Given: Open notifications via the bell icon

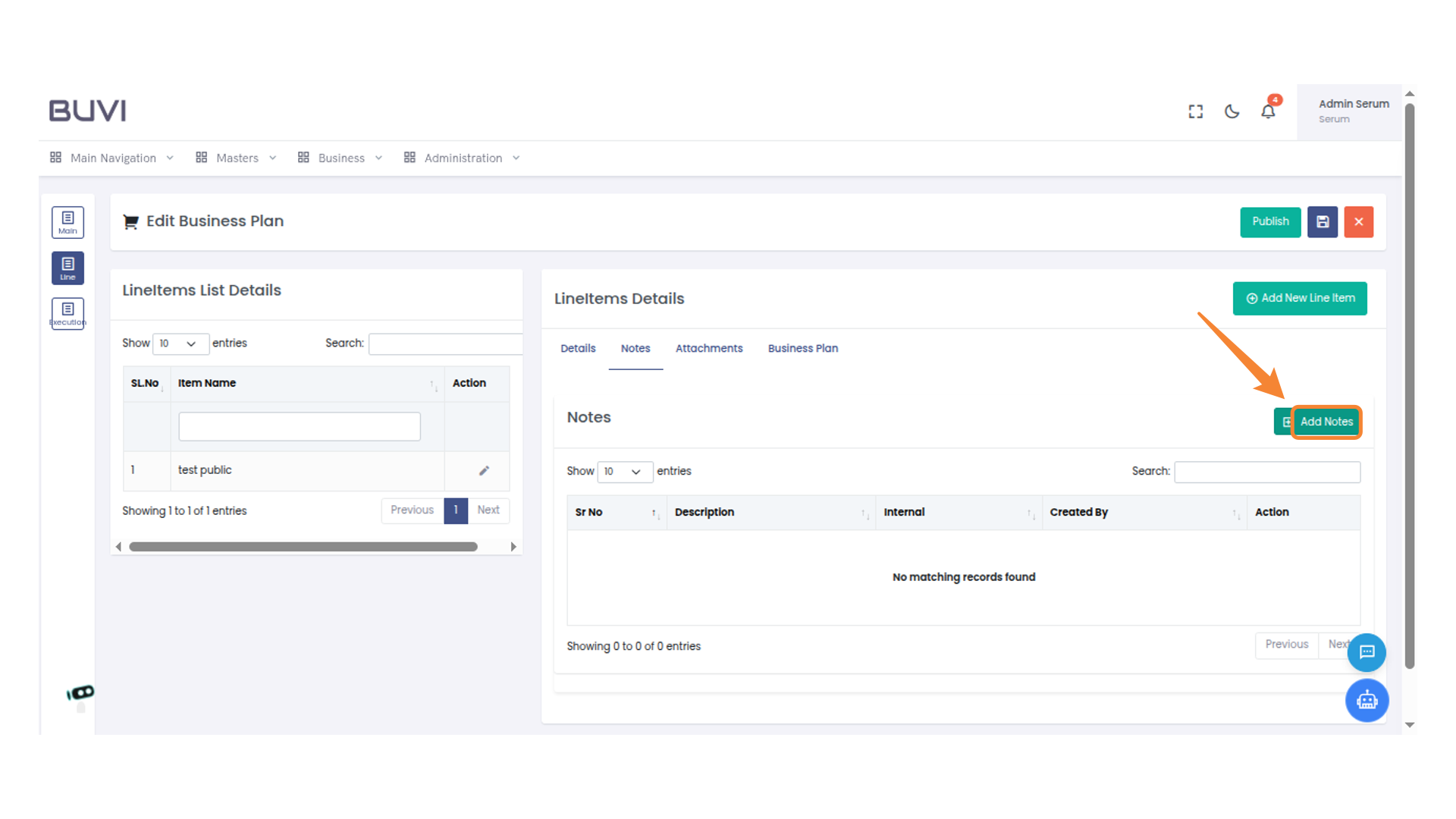Looking at the screenshot, I should pos(1267,111).
